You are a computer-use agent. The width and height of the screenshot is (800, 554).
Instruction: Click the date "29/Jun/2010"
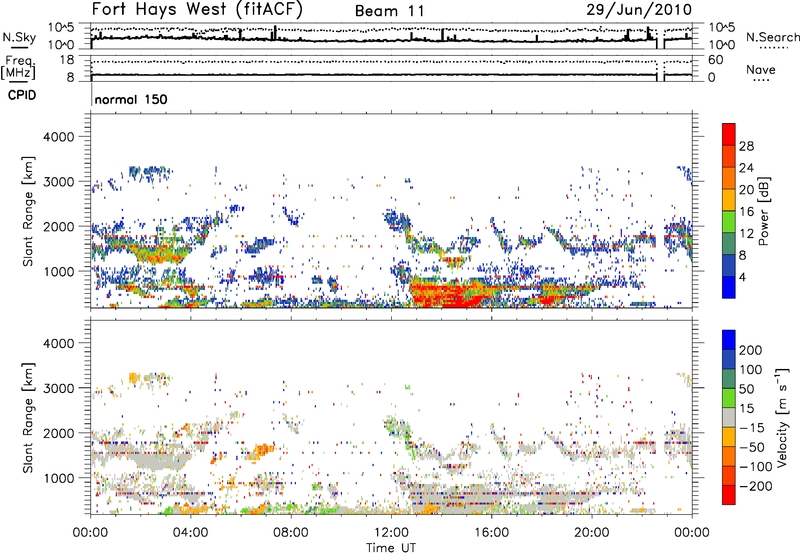(x=639, y=9)
